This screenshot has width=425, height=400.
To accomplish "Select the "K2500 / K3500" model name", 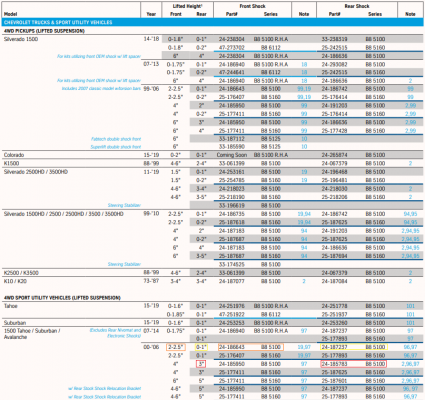I will coord(21,273).
